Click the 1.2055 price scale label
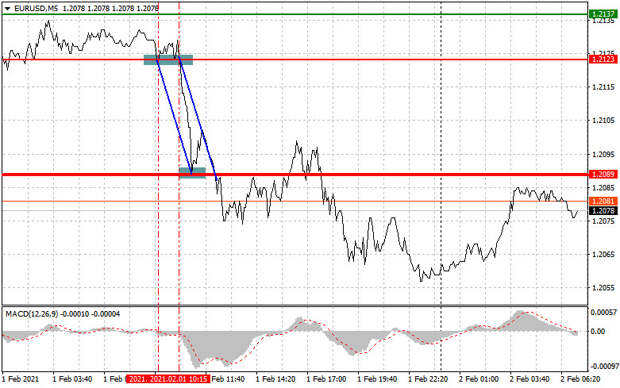 point(603,288)
